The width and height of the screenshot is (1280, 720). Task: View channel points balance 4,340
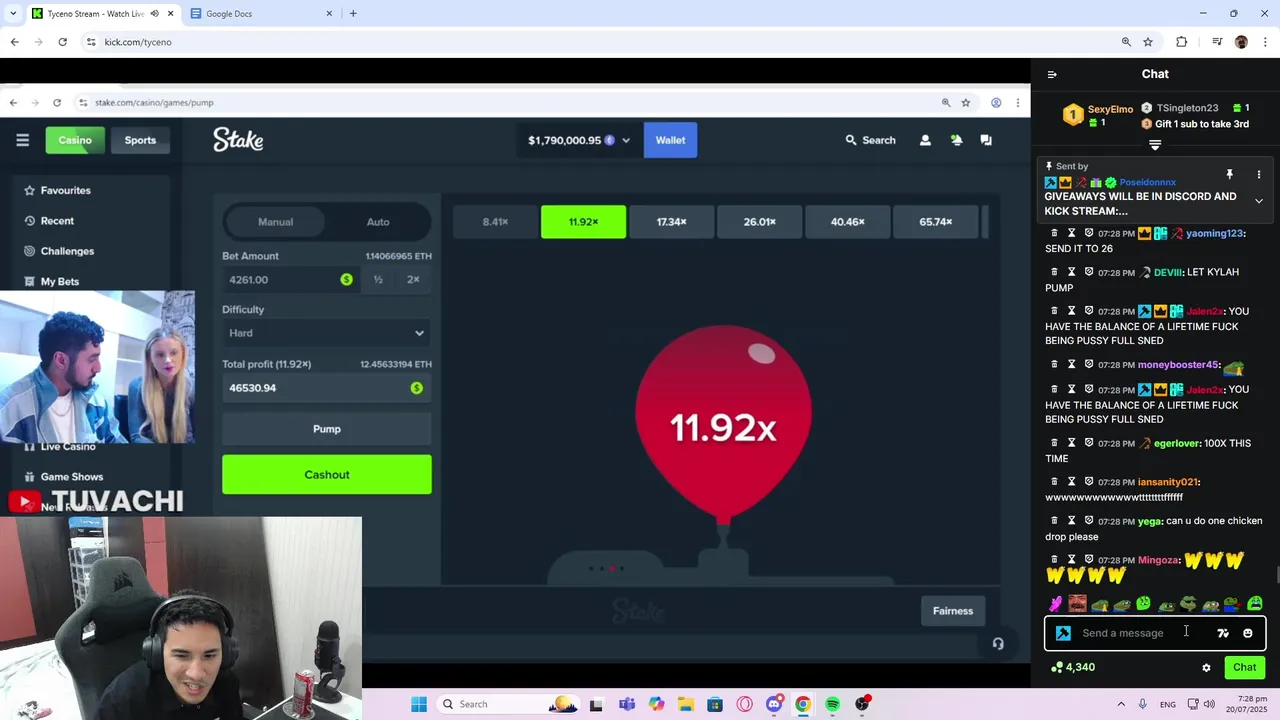click(x=1073, y=667)
